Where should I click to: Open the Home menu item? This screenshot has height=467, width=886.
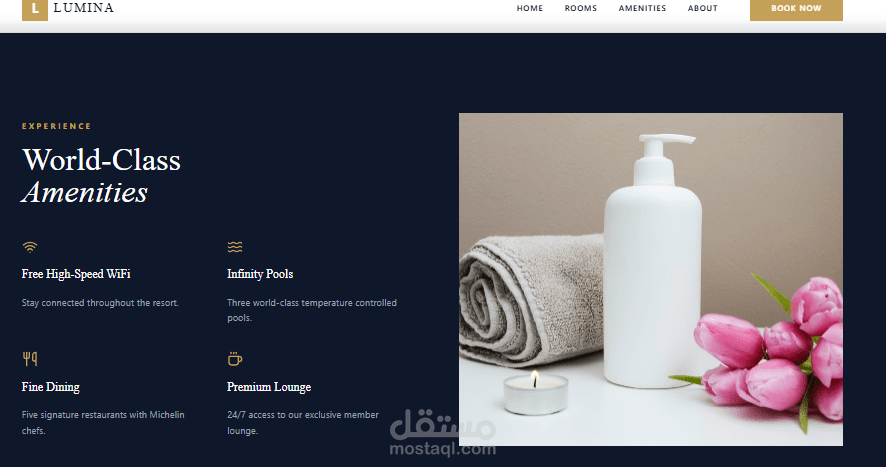click(x=529, y=8)
